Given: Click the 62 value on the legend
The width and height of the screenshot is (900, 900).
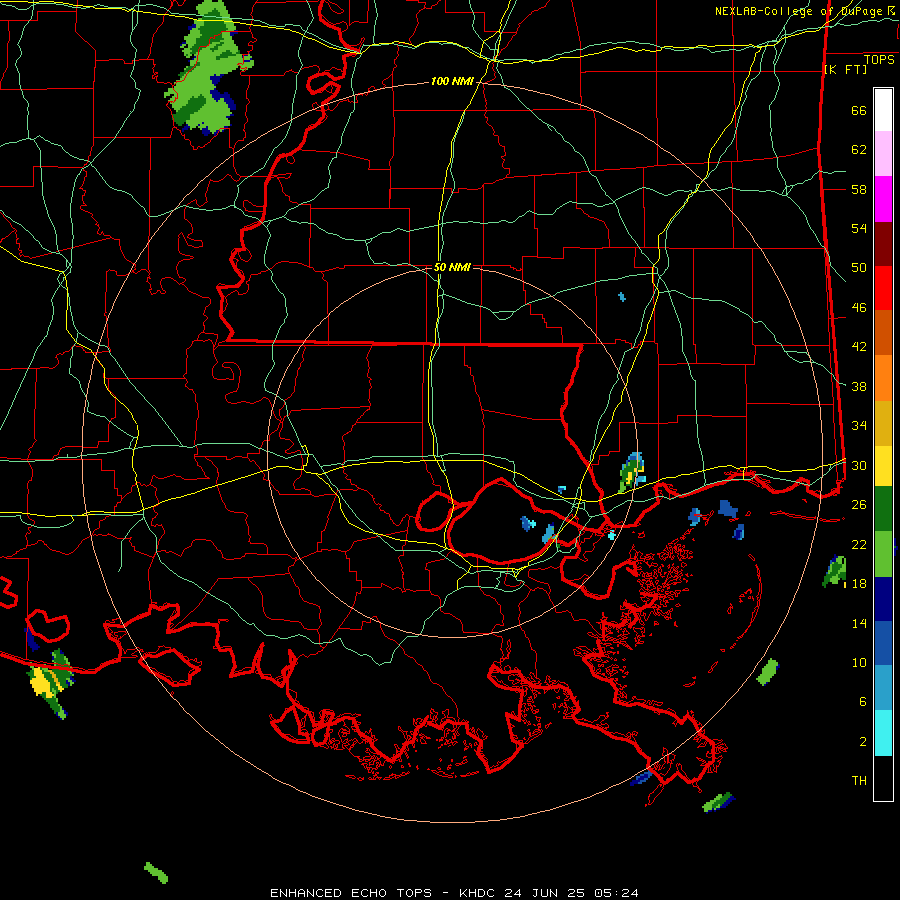Looking at the screenshot, I should [x=858, y=150].
